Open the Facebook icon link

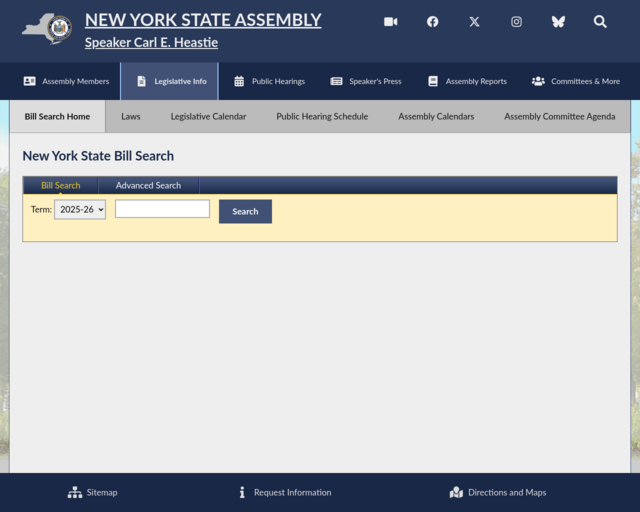[433, 22]
